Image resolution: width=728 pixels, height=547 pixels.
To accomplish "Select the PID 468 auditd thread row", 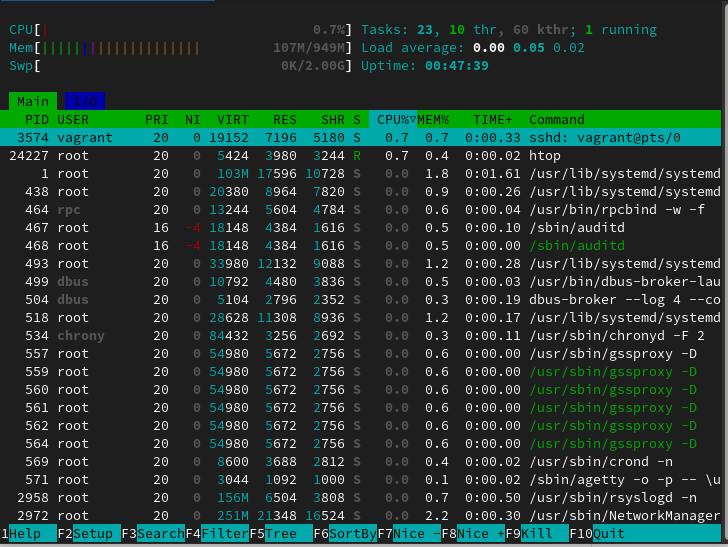I will coord(360,246).
